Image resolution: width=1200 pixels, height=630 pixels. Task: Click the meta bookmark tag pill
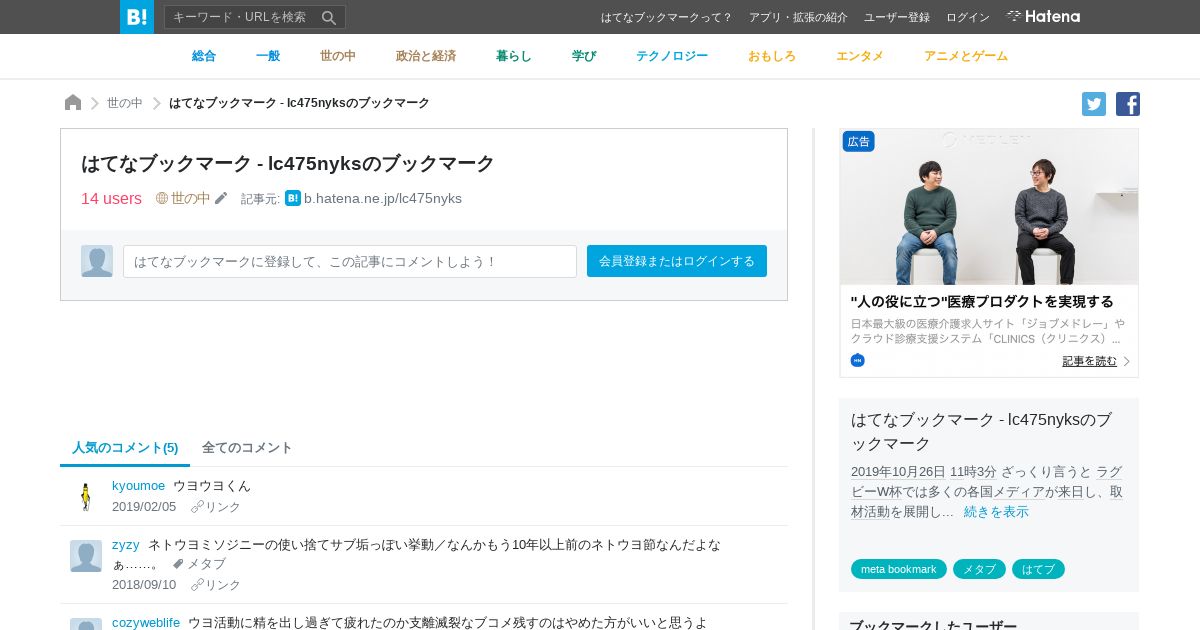pyautogui.click(x=899, y=569)
